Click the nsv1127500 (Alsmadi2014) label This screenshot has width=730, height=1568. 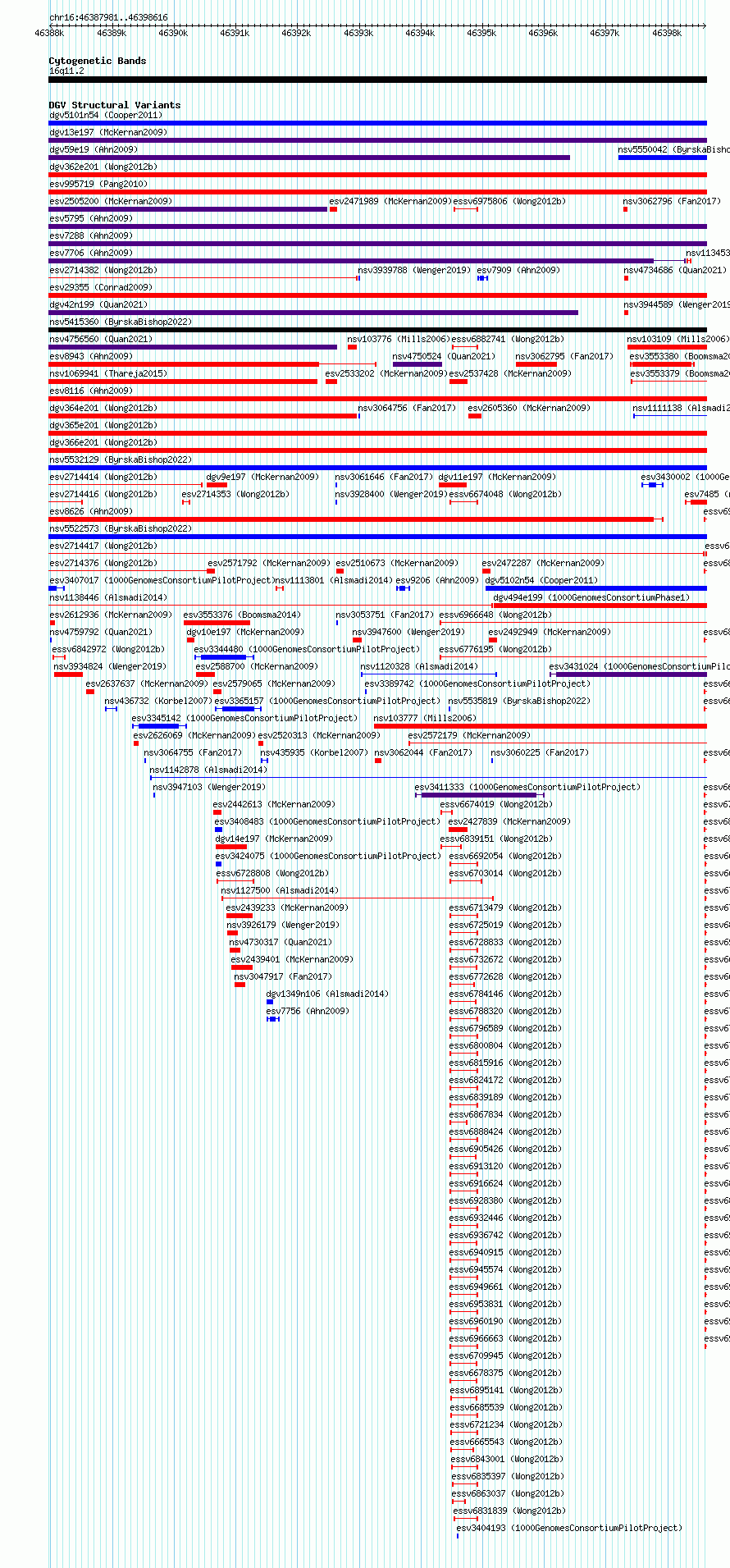(281, 890)
